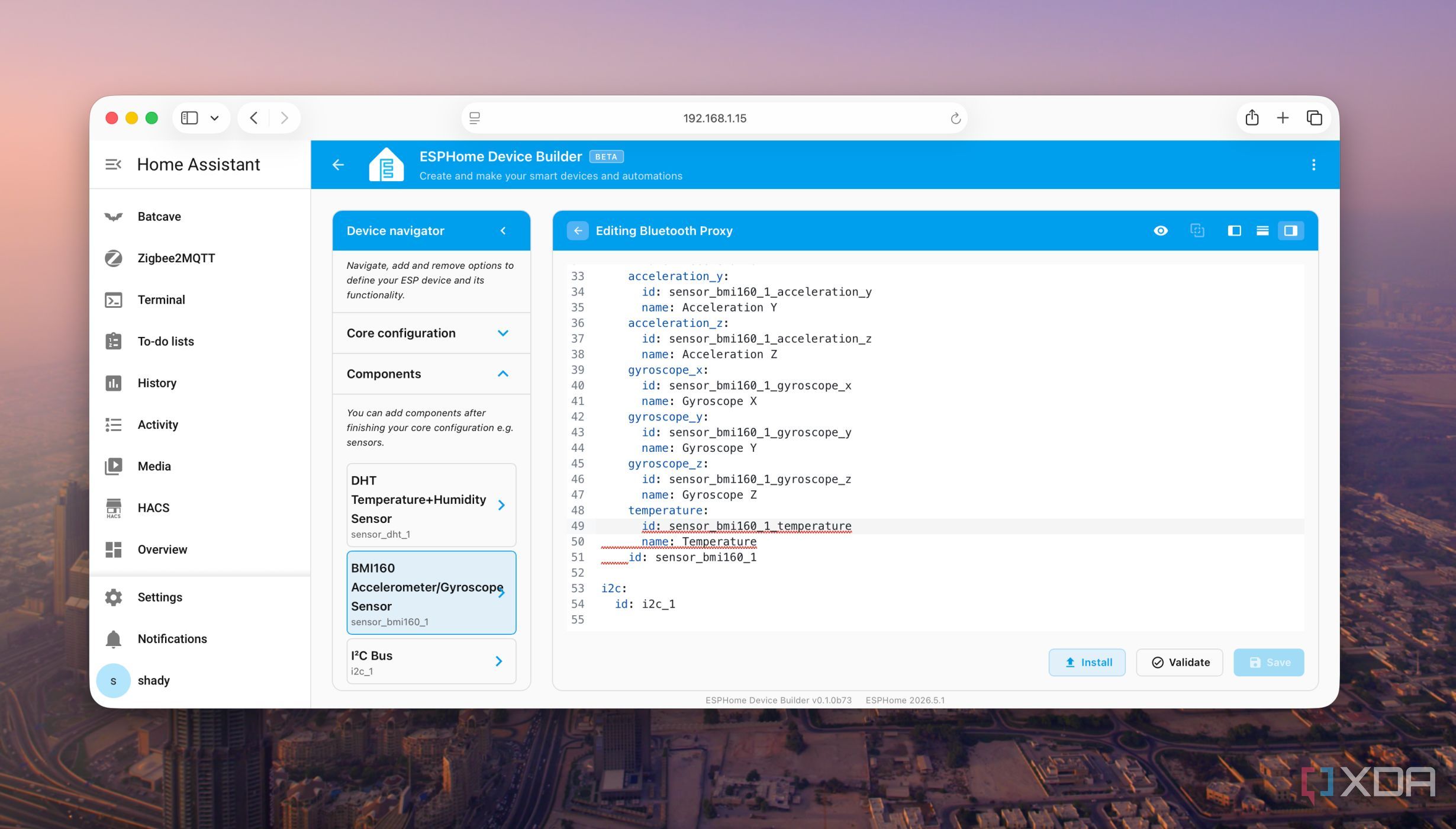Switch to left-panel layout view

coord(1234,231)
